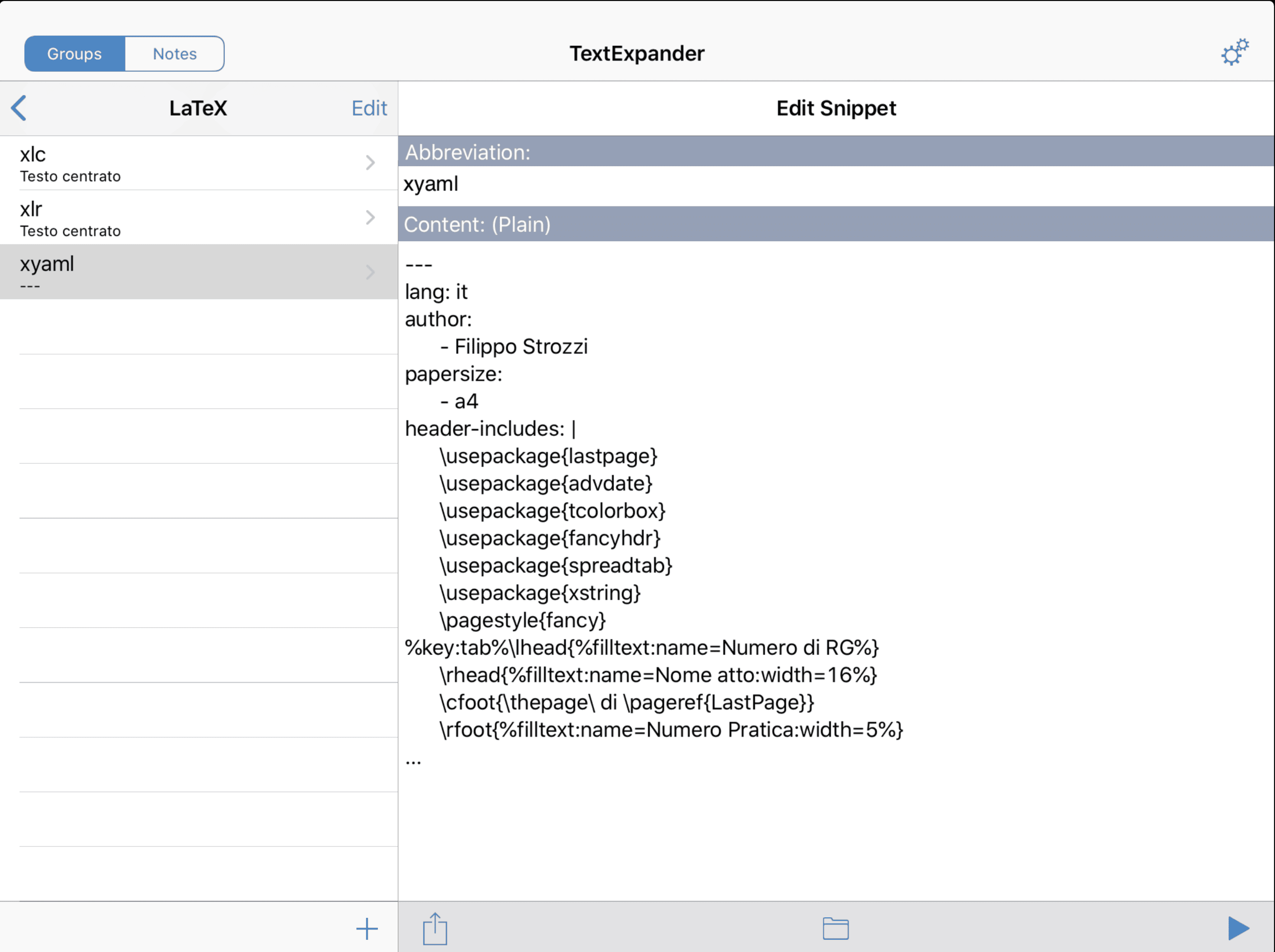Click the LaTeX group title
The image size is (1275, 952).
(x=198, y=108)
